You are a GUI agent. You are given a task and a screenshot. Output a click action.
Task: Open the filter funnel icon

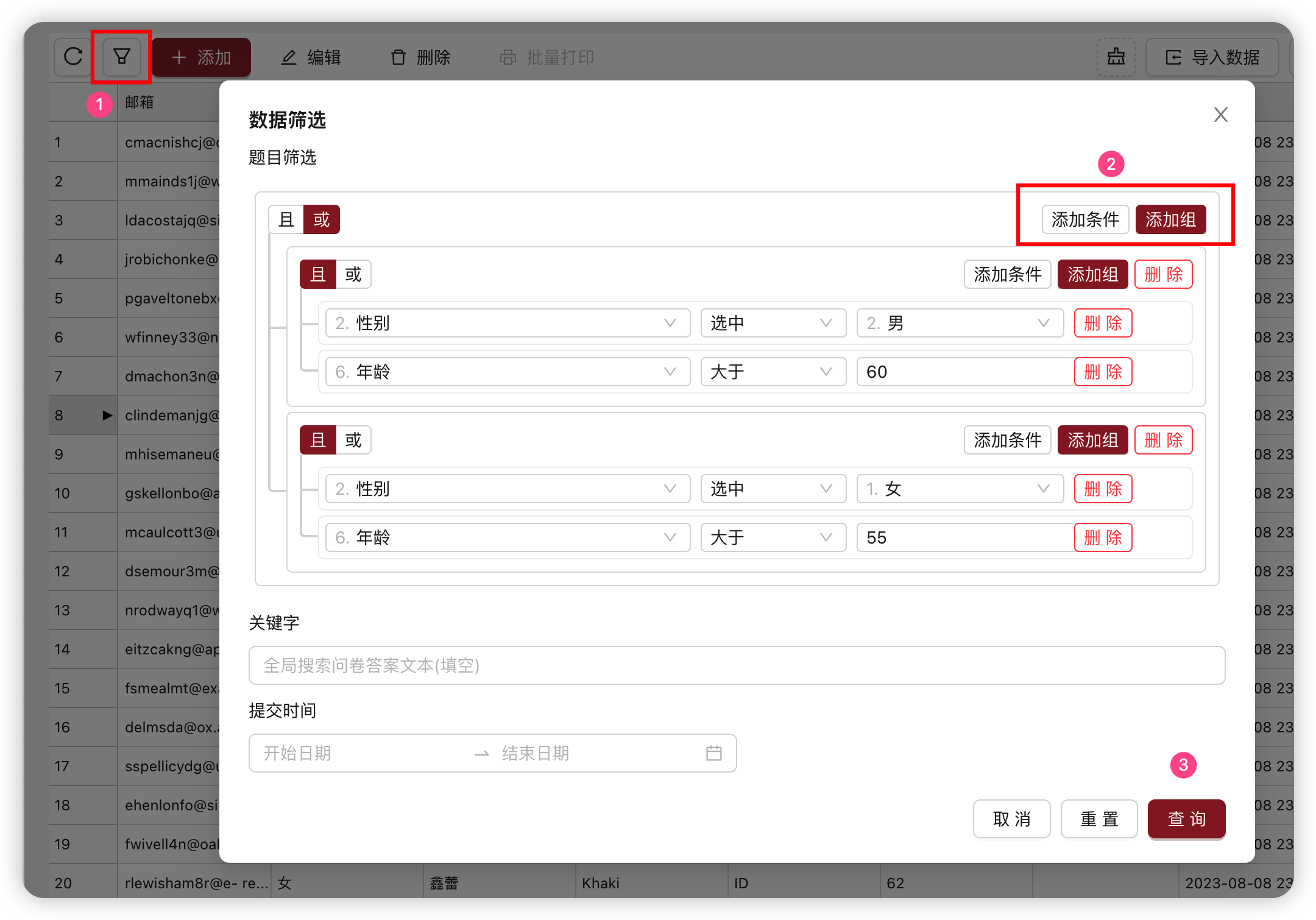(122, 57)
